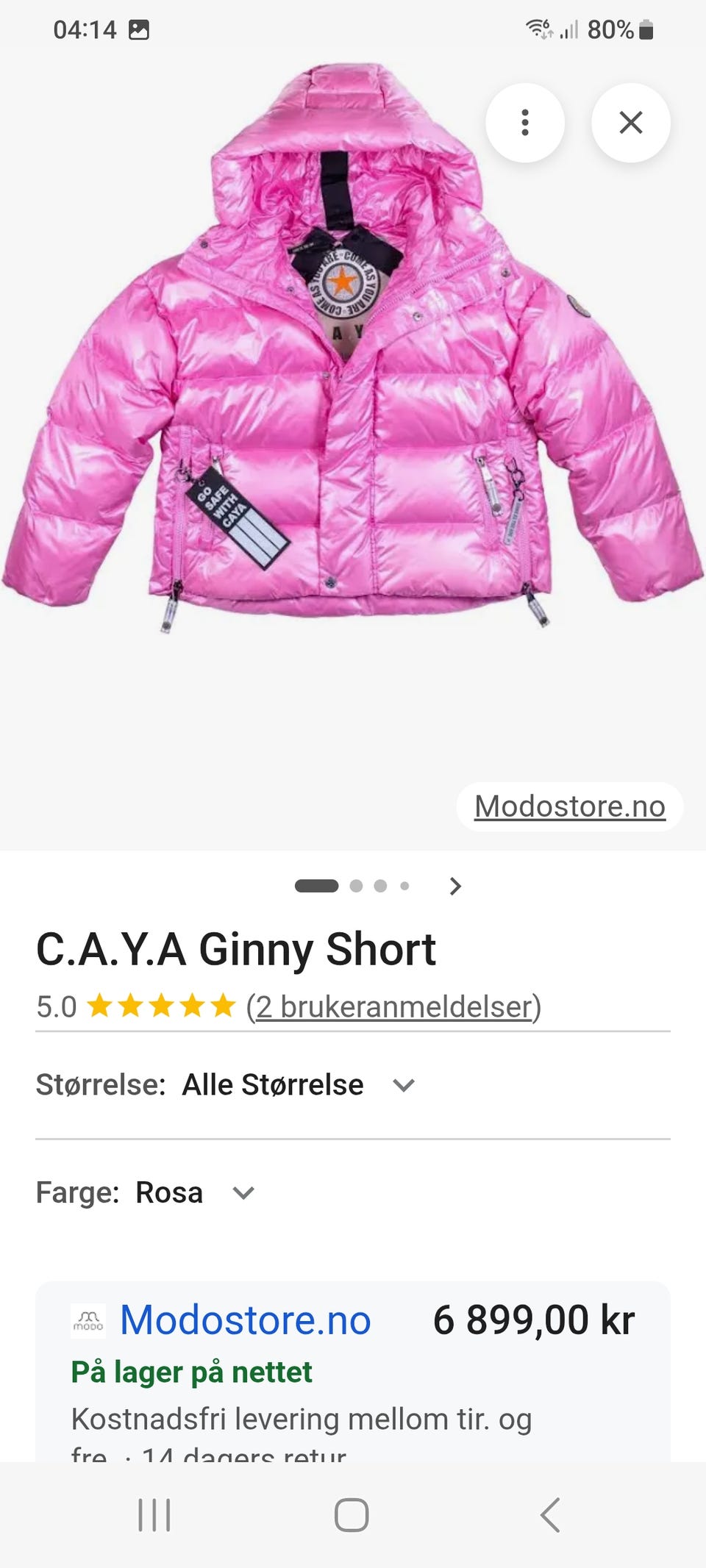
Task: Click the chevron next to Rosa
Action: 243,1193
